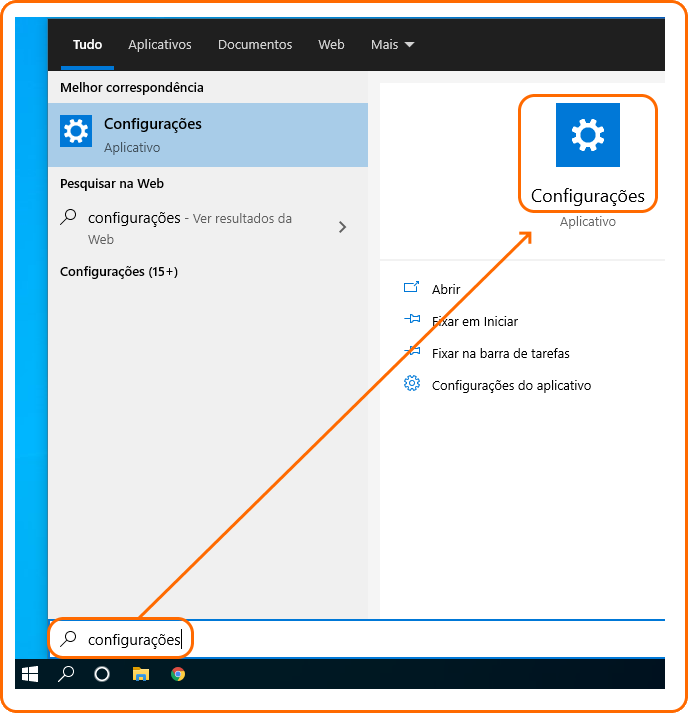Image resolution: width=688 pixels, height=713 pixels.
Task: Launch Google Chrome from taskbar
Action: coord(178,674)
